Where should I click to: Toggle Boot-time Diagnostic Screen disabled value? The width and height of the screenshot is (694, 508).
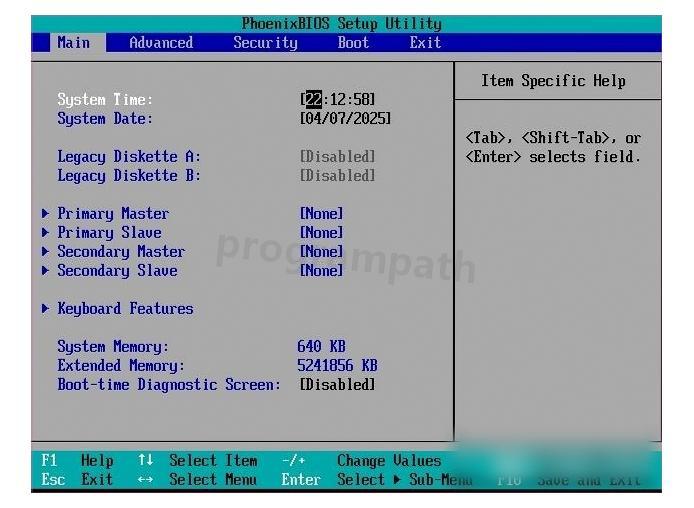pyautogui.click(x=338, y=385)
